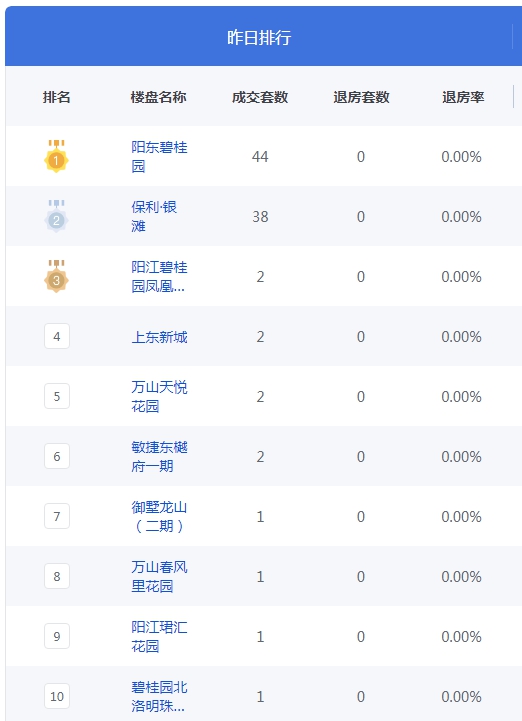Click the silver second-place medal icon

56,217
